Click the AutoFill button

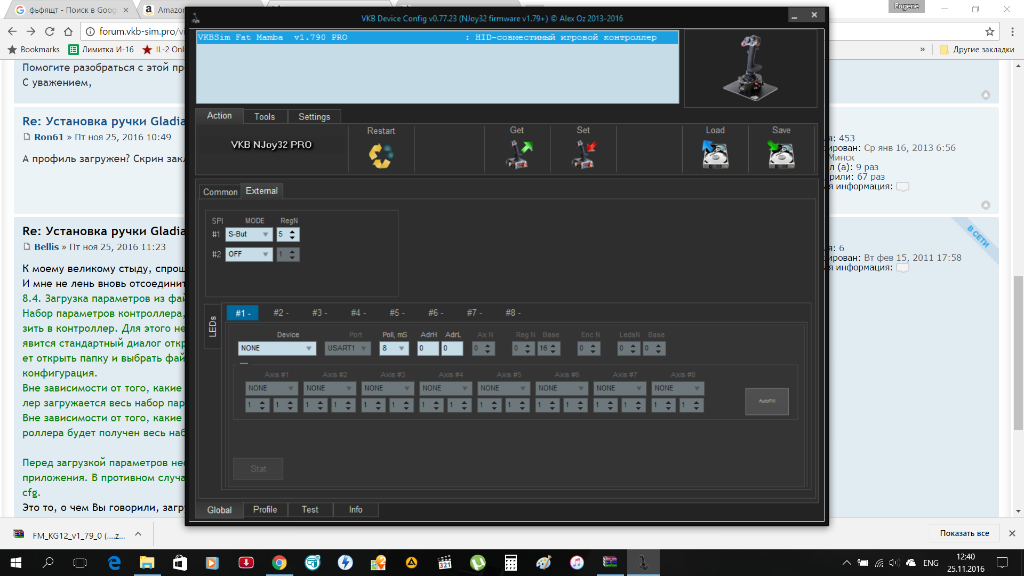[767, 401]
